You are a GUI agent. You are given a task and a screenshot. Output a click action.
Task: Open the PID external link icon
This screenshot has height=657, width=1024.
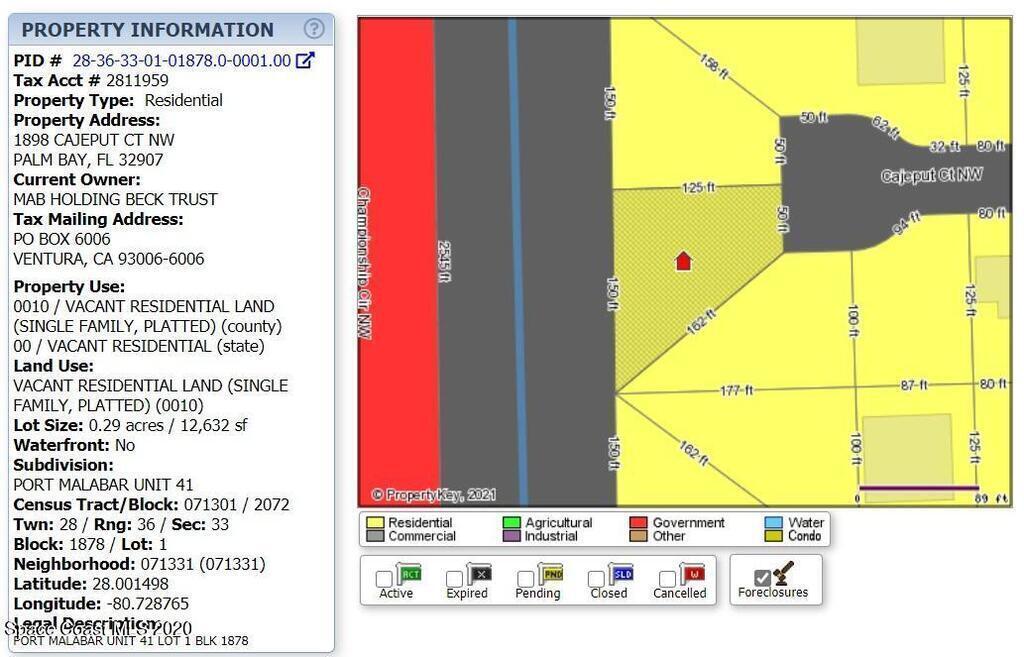coord(305,60)
